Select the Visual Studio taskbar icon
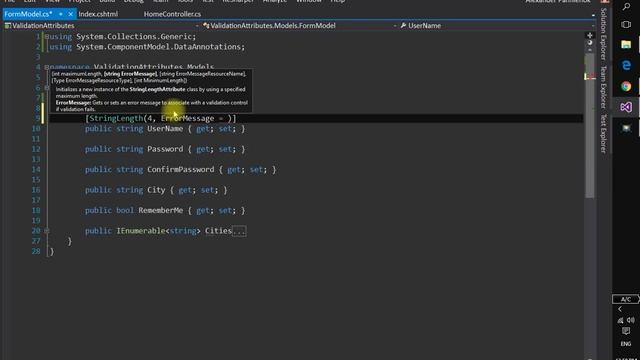Screen dimensions: 640x360 pos(626,107)
